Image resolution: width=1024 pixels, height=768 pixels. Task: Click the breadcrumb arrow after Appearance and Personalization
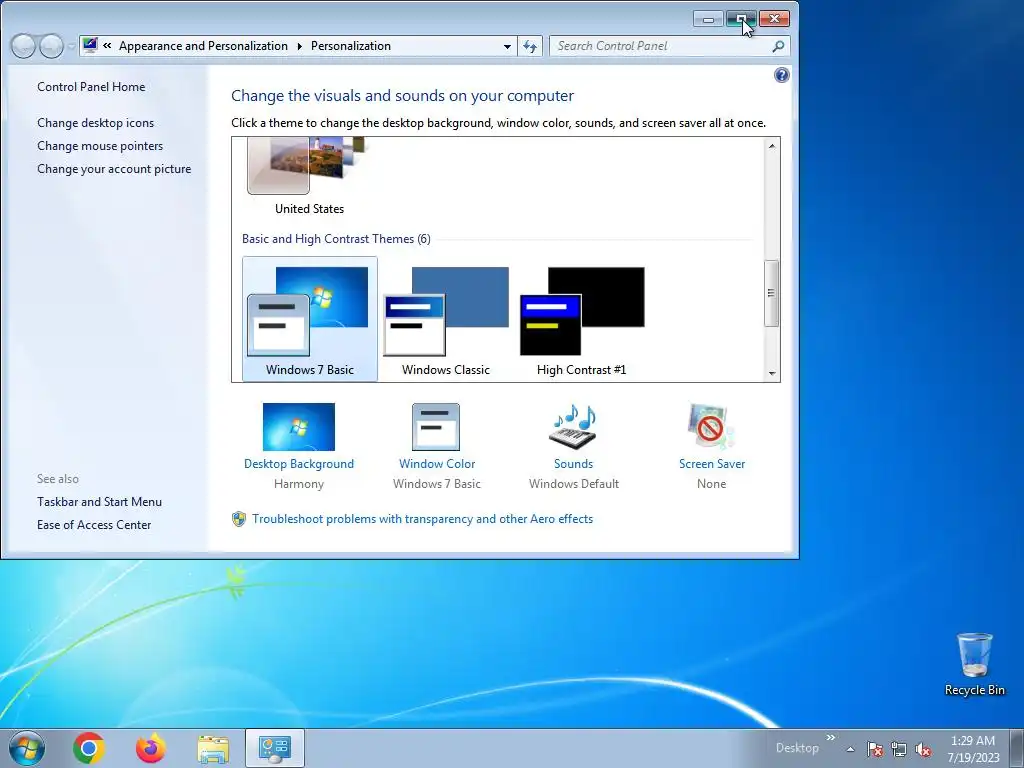[x=300, y=46]
